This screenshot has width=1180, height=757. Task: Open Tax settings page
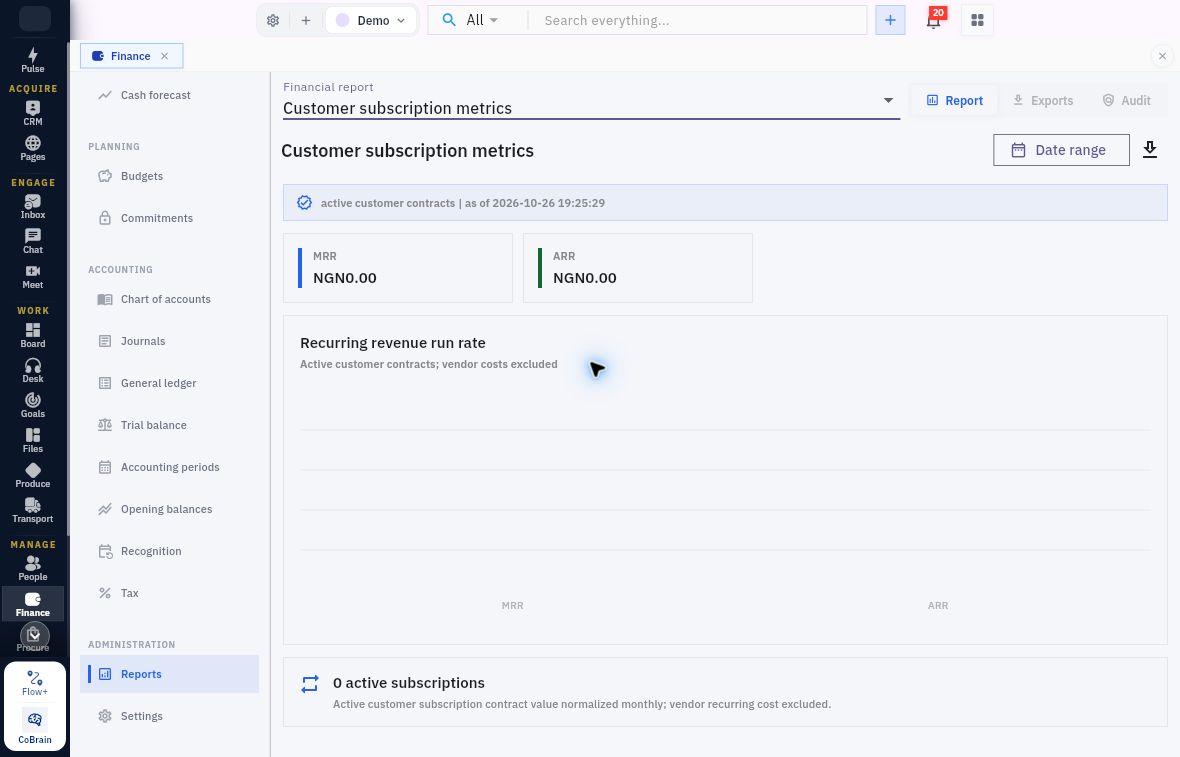tap(169, 593)
